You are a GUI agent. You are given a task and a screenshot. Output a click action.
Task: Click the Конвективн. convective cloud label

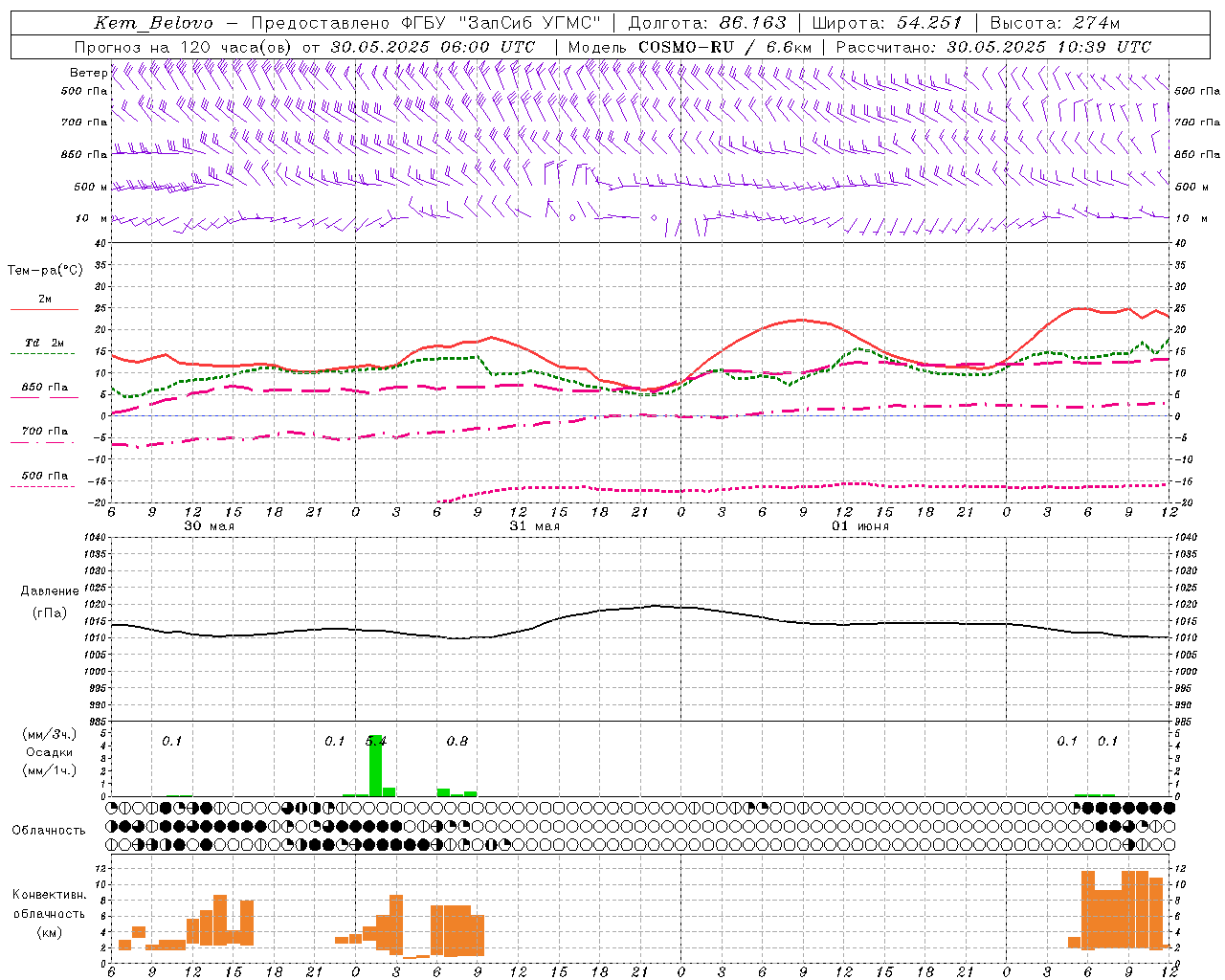49,895
